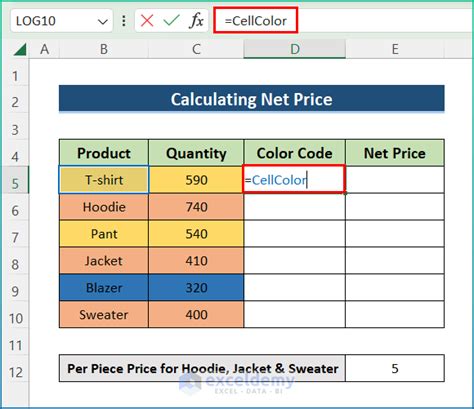Select the per piece price value 5
The width and height of the screenshot is (474, 409).
click(x=395, y=368)
